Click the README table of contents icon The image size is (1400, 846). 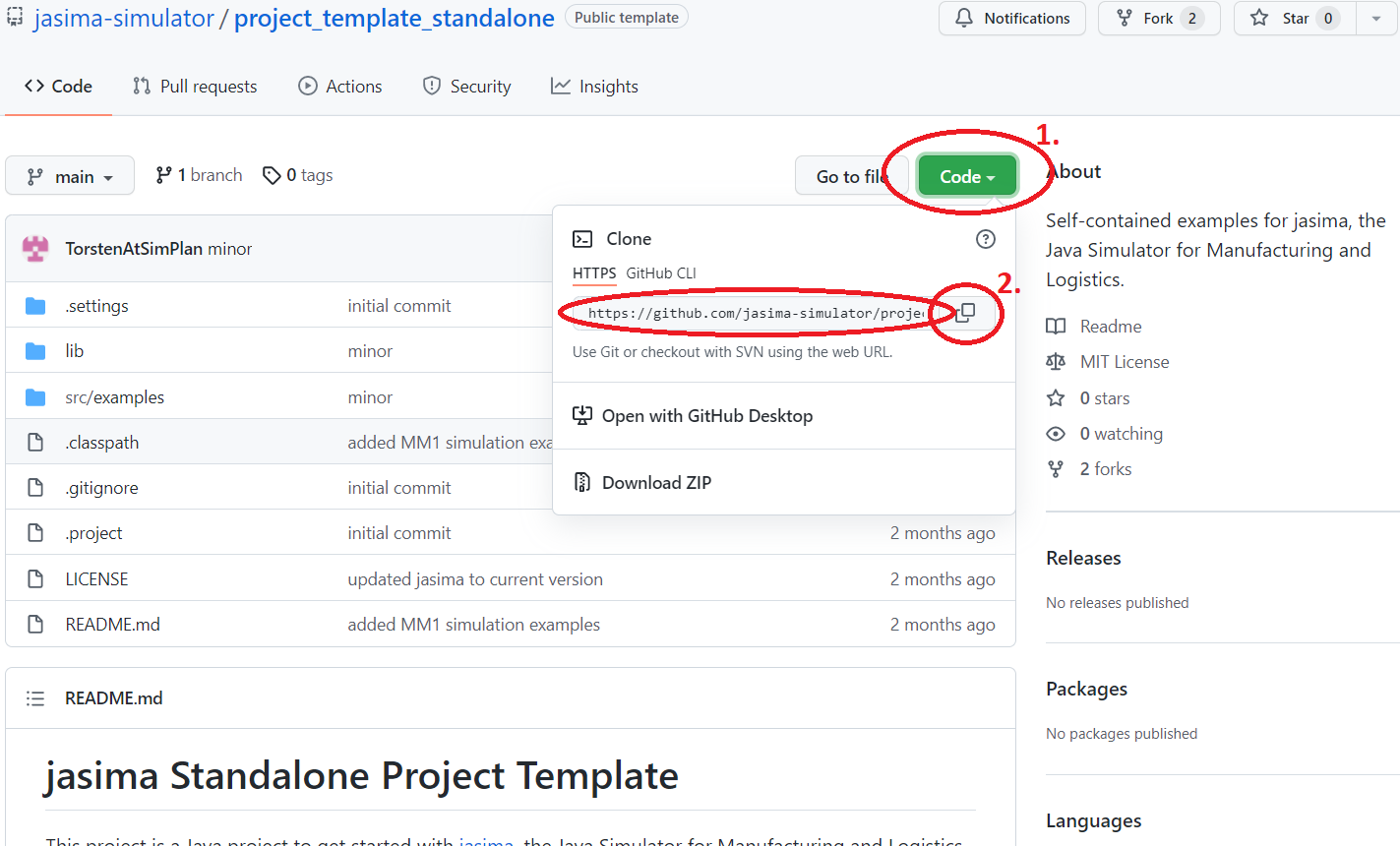(35, 698)
